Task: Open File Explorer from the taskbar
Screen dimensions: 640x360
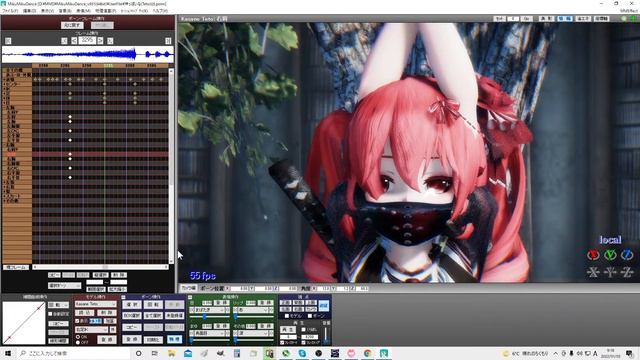Action: (171, 353)
